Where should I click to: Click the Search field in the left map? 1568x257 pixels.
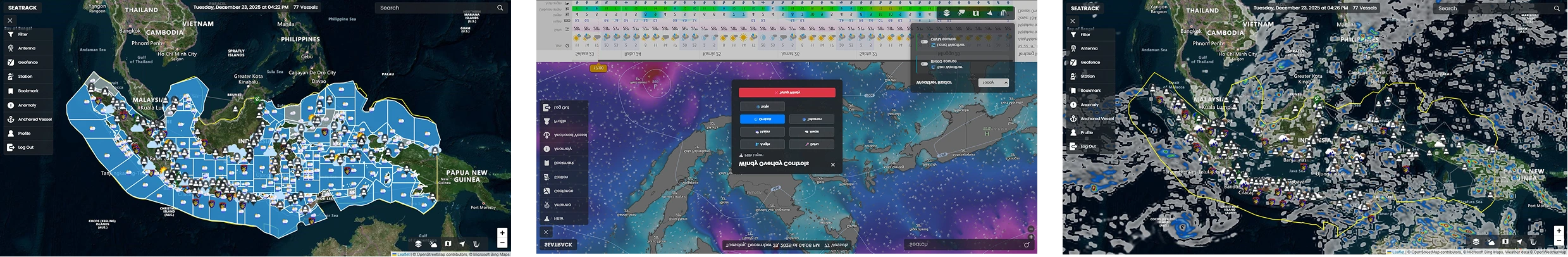tap(436, 8)
